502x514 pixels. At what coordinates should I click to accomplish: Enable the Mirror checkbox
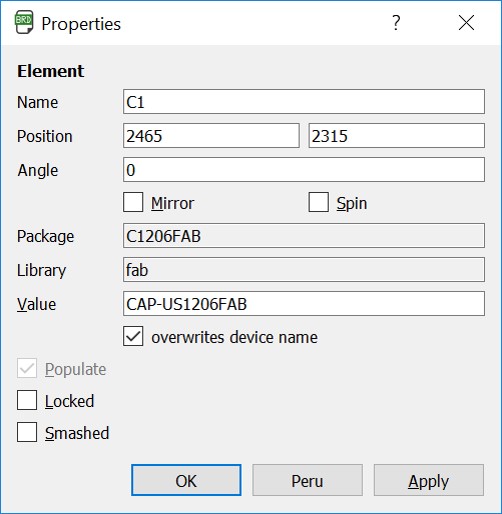click(x=133, y=202)
